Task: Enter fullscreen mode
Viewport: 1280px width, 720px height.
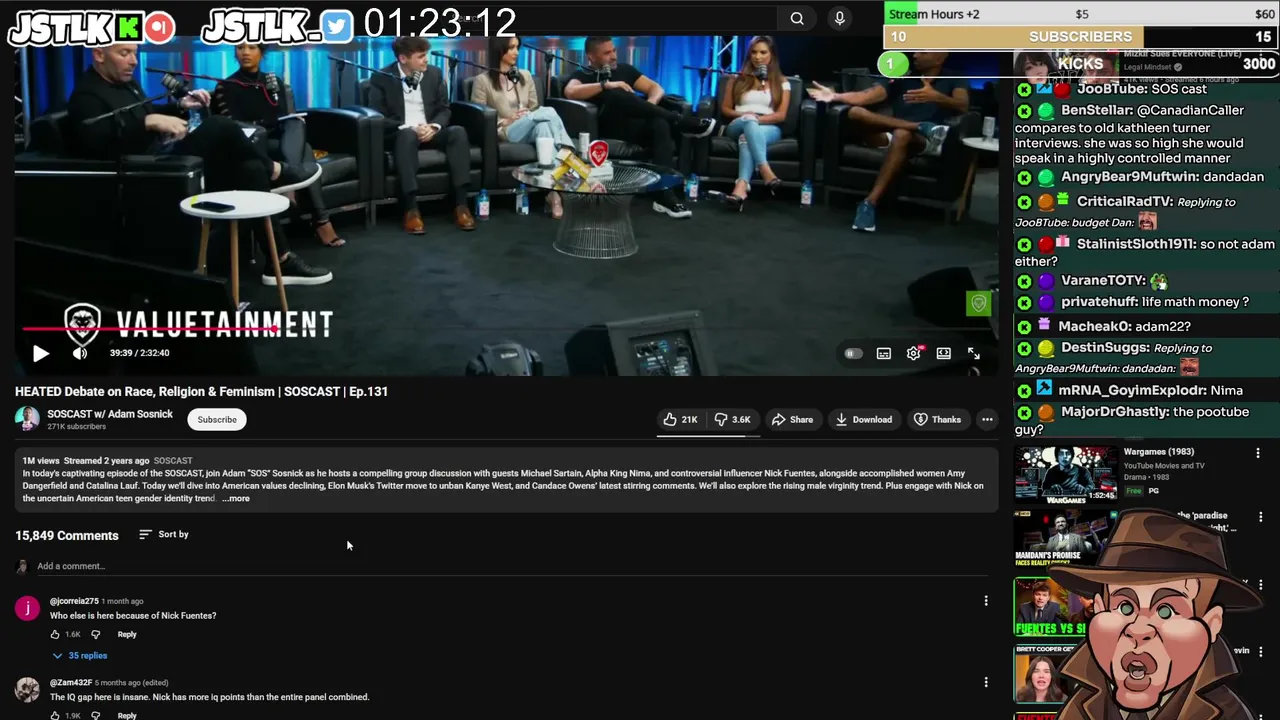Action: coord(974,353)
